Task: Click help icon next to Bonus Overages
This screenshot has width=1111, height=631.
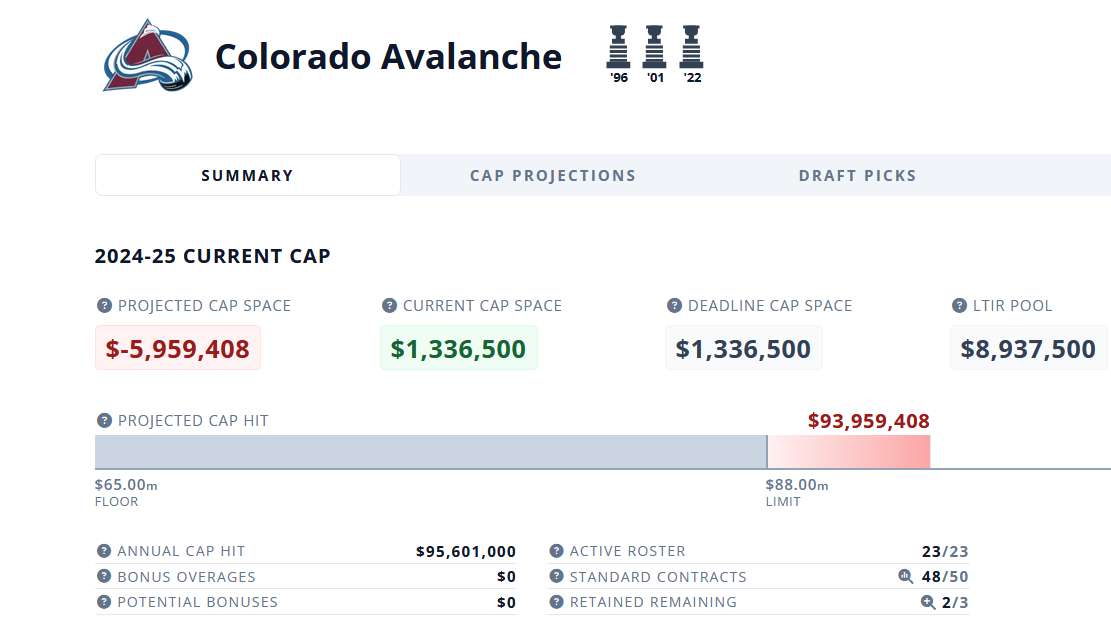Action: tap(103, 576)
